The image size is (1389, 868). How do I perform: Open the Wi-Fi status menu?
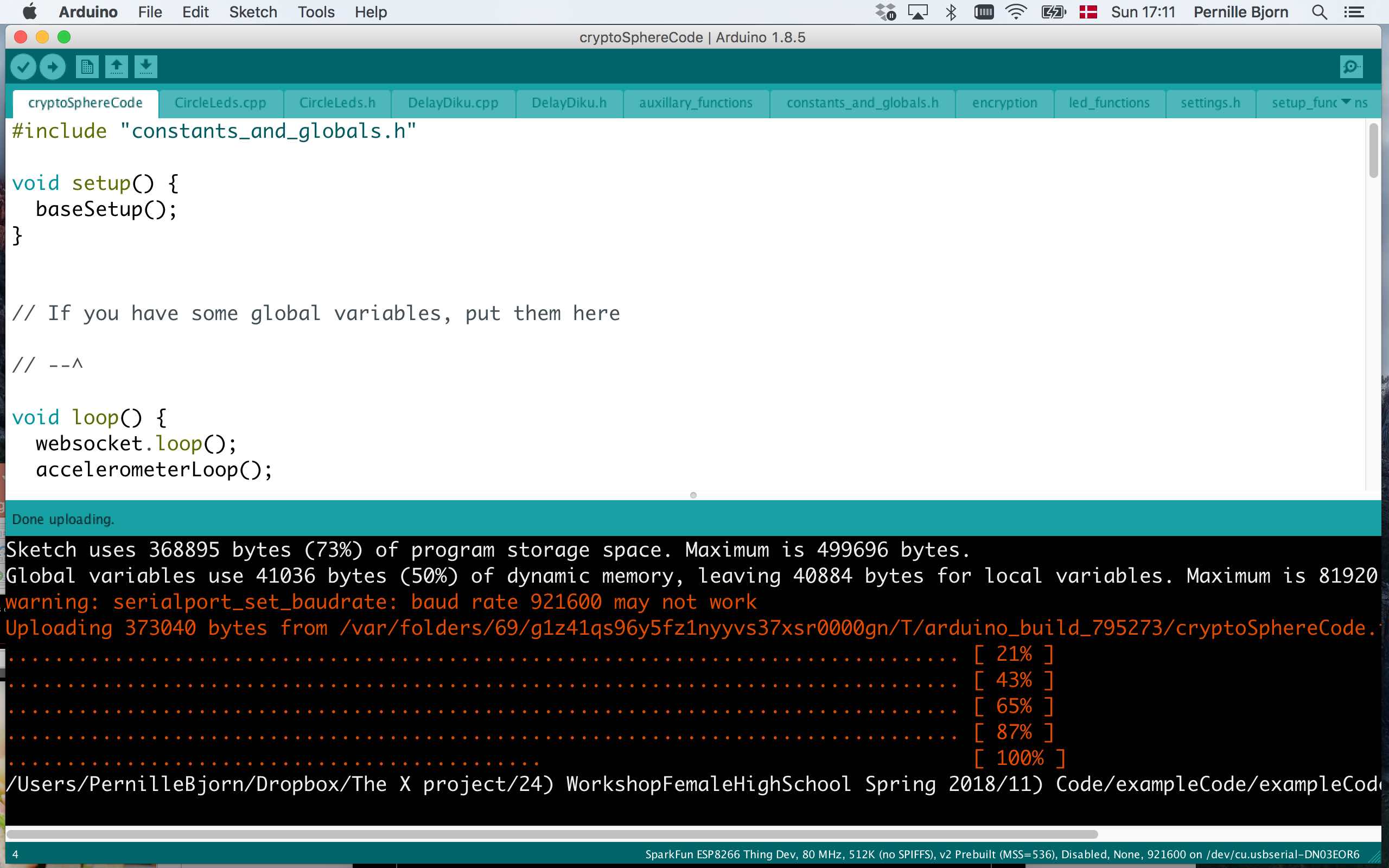click(1016, 12)
